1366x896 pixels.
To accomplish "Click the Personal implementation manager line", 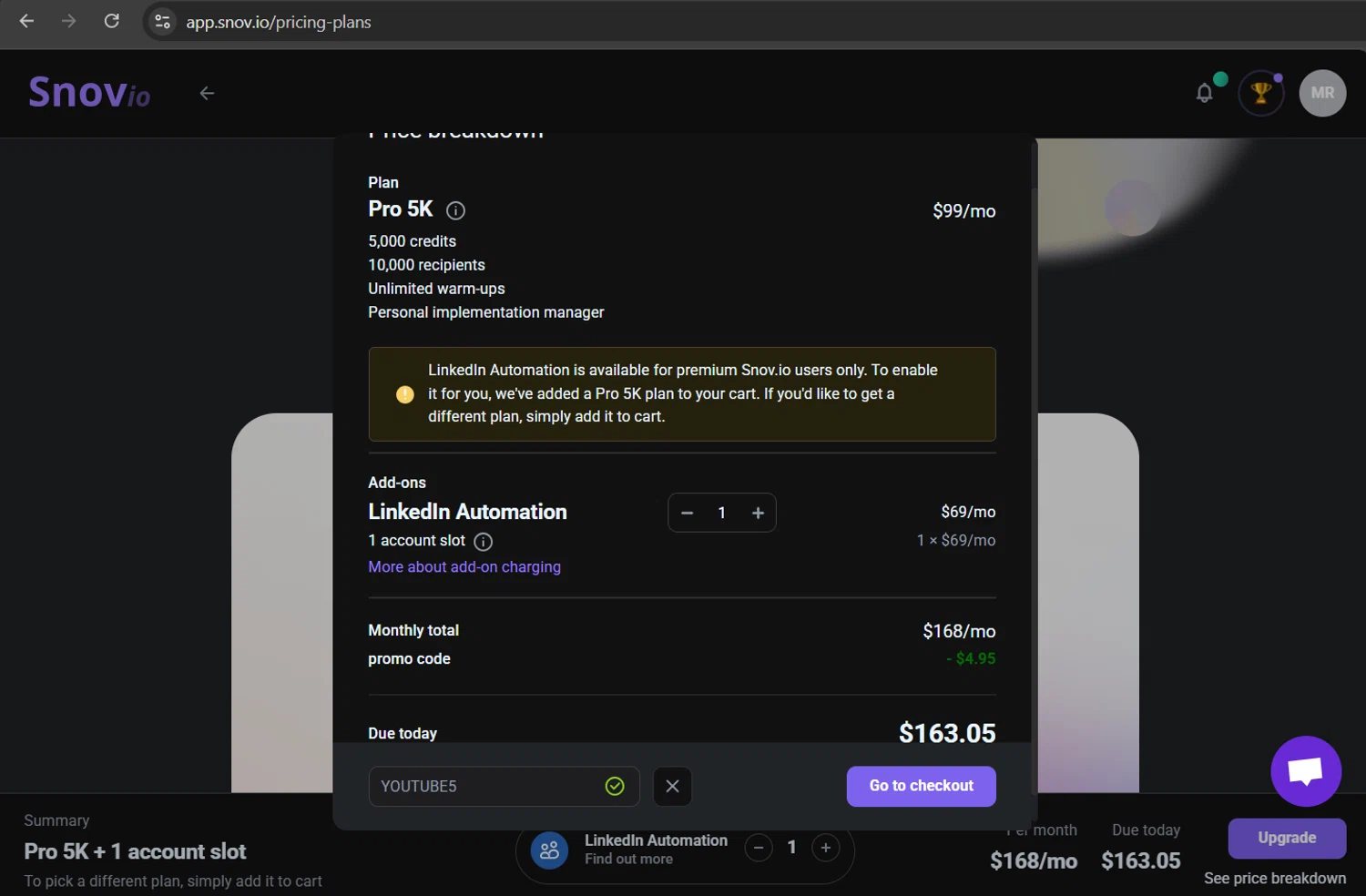I will coord(485,312).
